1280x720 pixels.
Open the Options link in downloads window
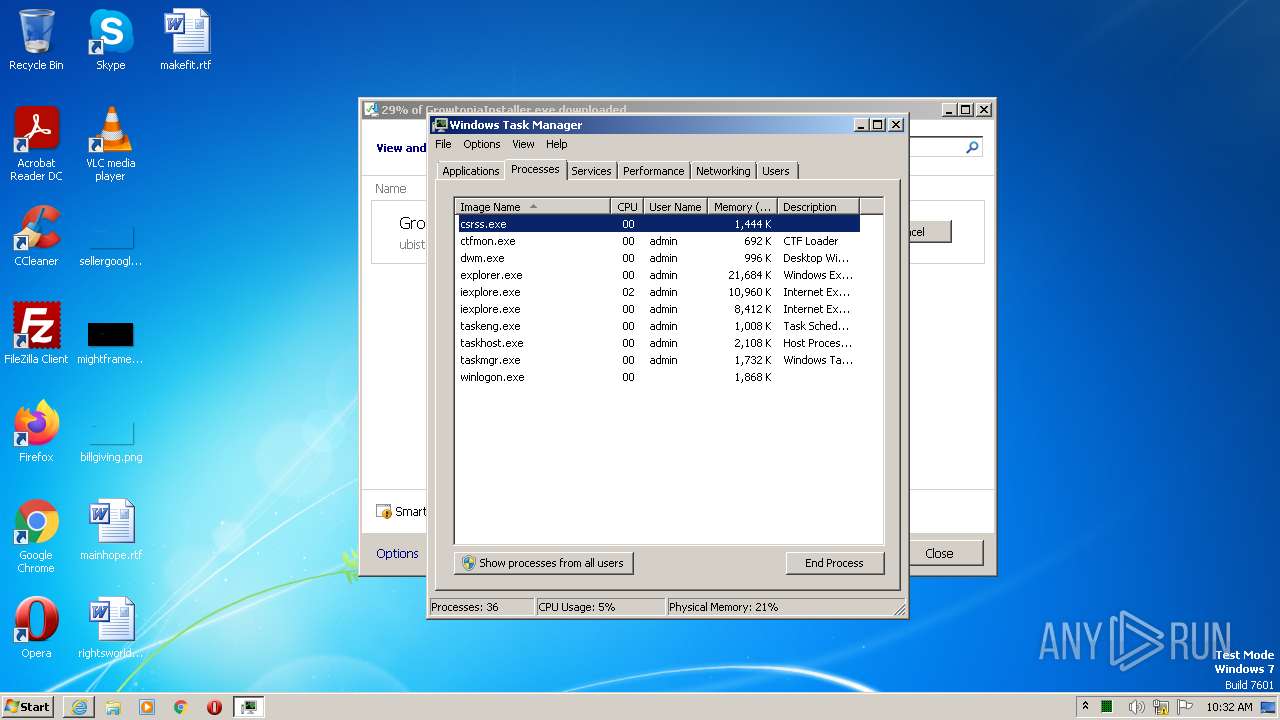(397, 553)
